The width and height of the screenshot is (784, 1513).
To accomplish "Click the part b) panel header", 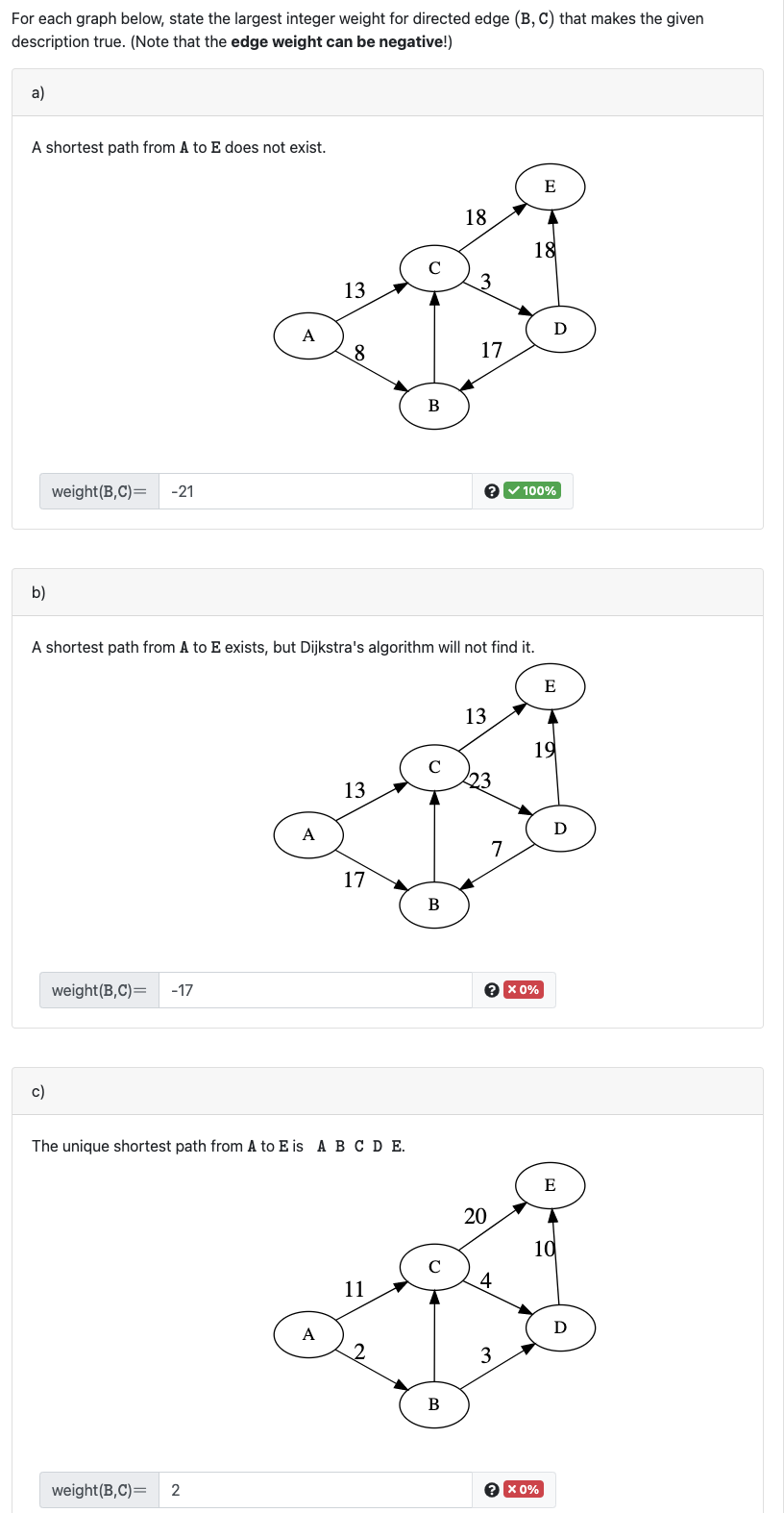I will pyautogui.click(x=387, y=592).
